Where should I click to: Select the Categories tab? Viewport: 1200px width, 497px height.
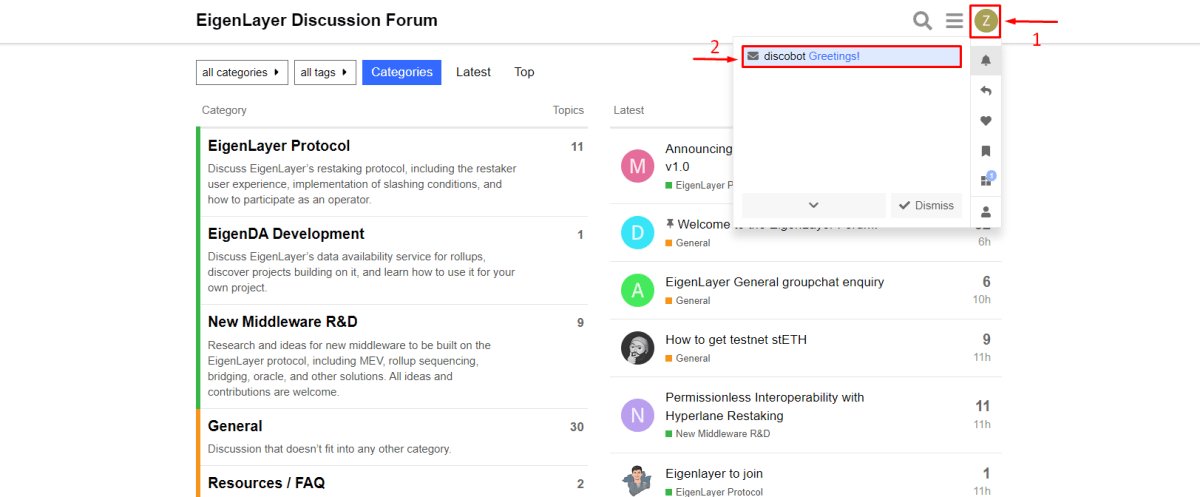401,72
